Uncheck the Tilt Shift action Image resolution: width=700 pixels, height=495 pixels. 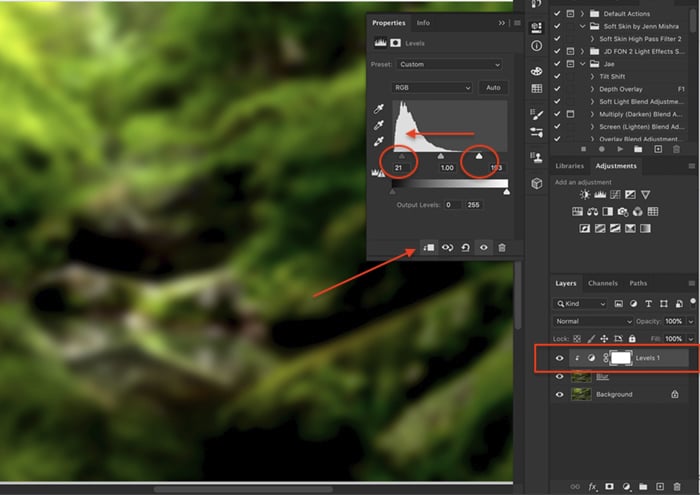(557, 76)
